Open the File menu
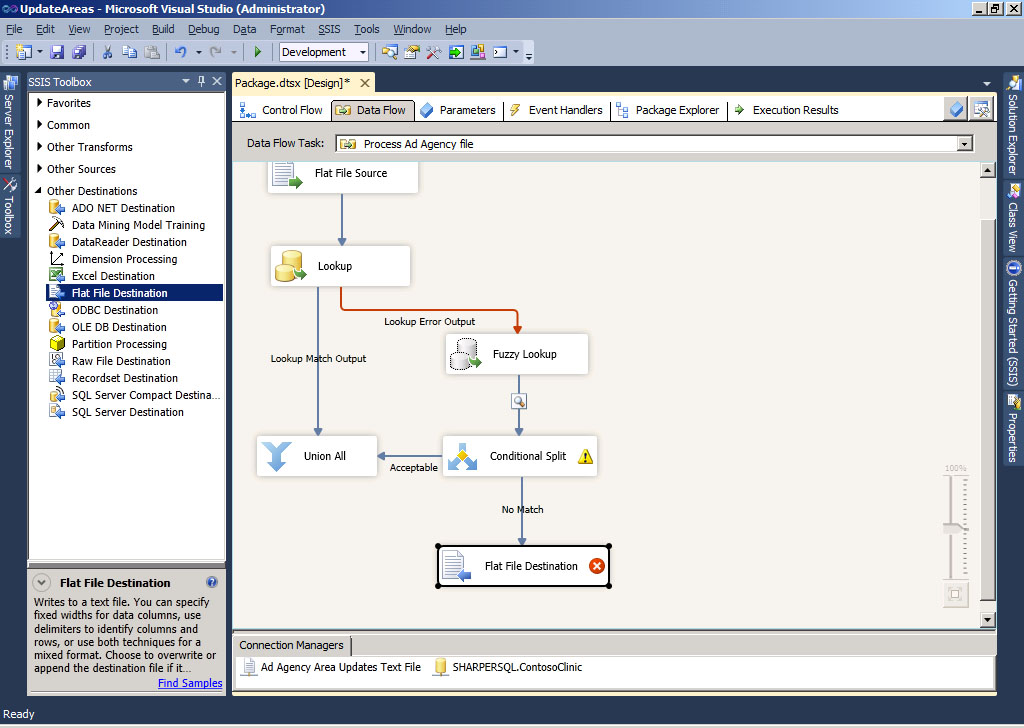This screenshot has width=1024, height=728. [14, 29]
